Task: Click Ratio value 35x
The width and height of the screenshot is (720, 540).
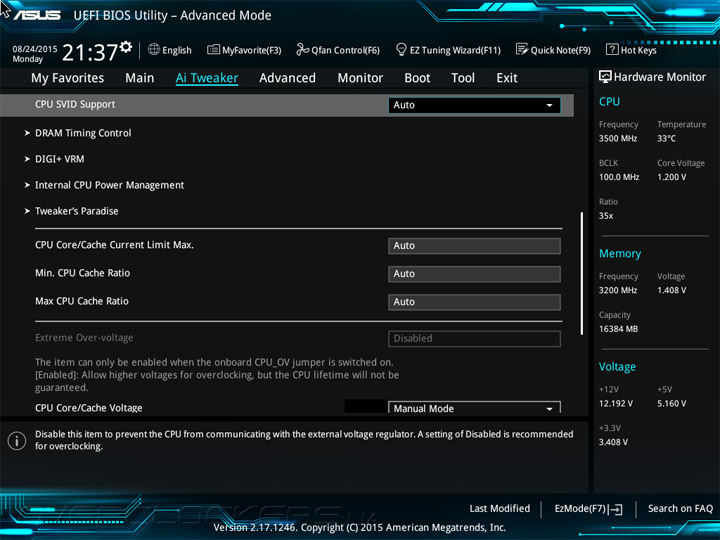Action: click(606, 215)
